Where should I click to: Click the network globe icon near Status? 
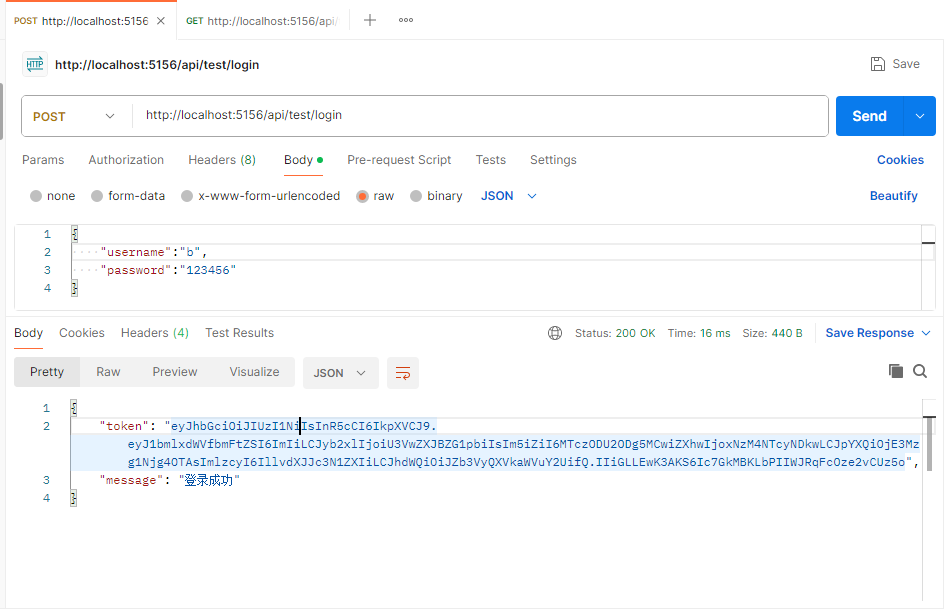click(x=554, y=333)
